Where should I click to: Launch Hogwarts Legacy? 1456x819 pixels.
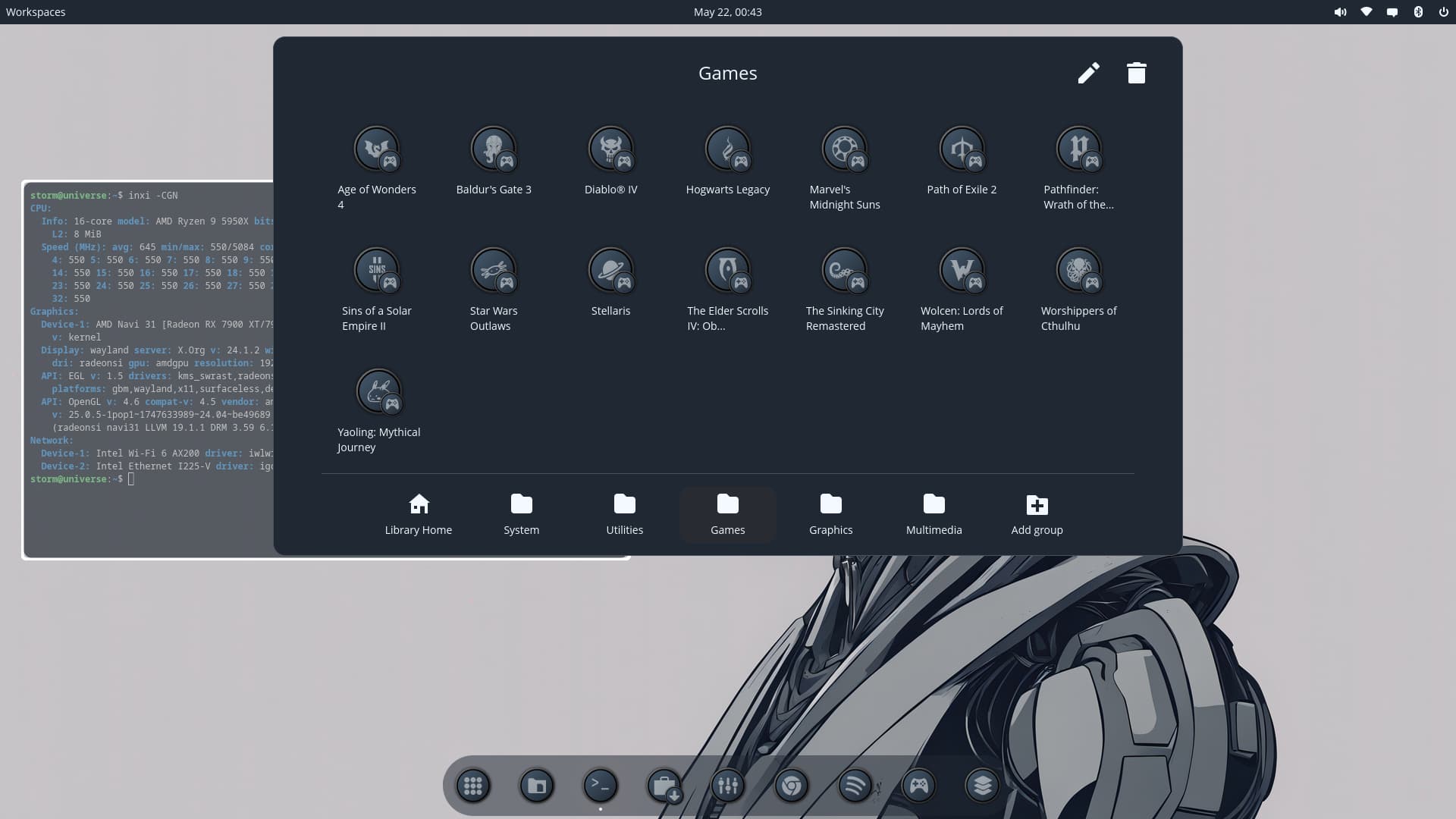727,149
